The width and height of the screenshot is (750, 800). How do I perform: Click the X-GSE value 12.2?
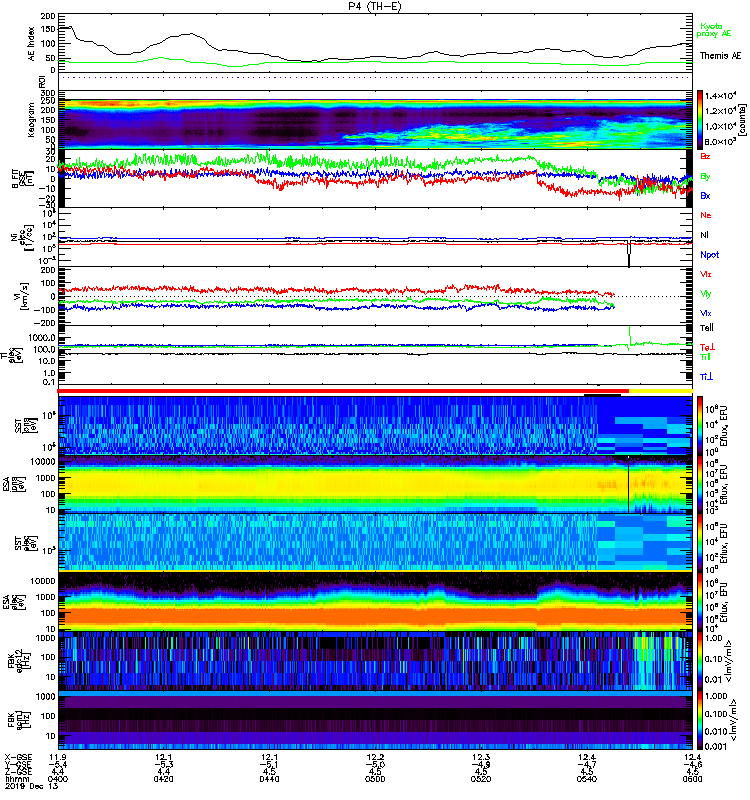click(x=375, y=757)
